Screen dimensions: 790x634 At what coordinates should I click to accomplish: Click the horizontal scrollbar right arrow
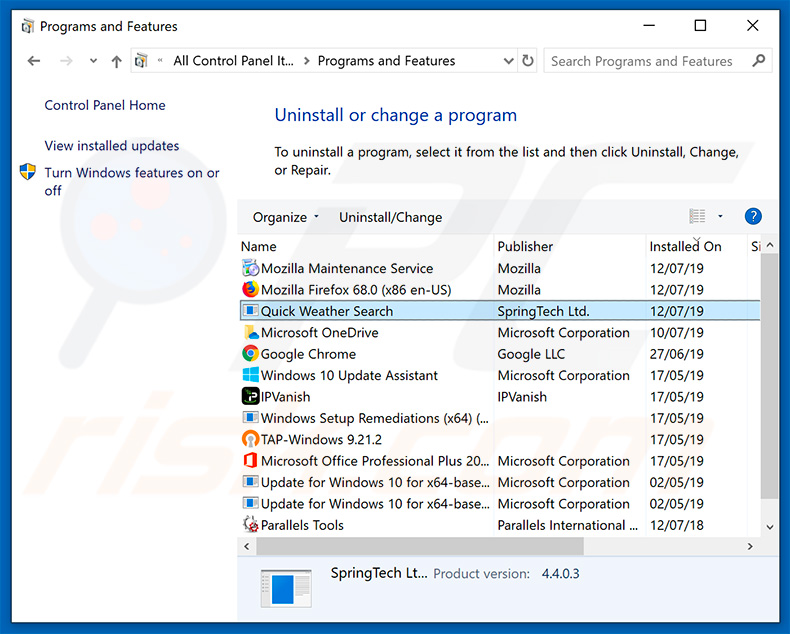[x=750, y=546]
